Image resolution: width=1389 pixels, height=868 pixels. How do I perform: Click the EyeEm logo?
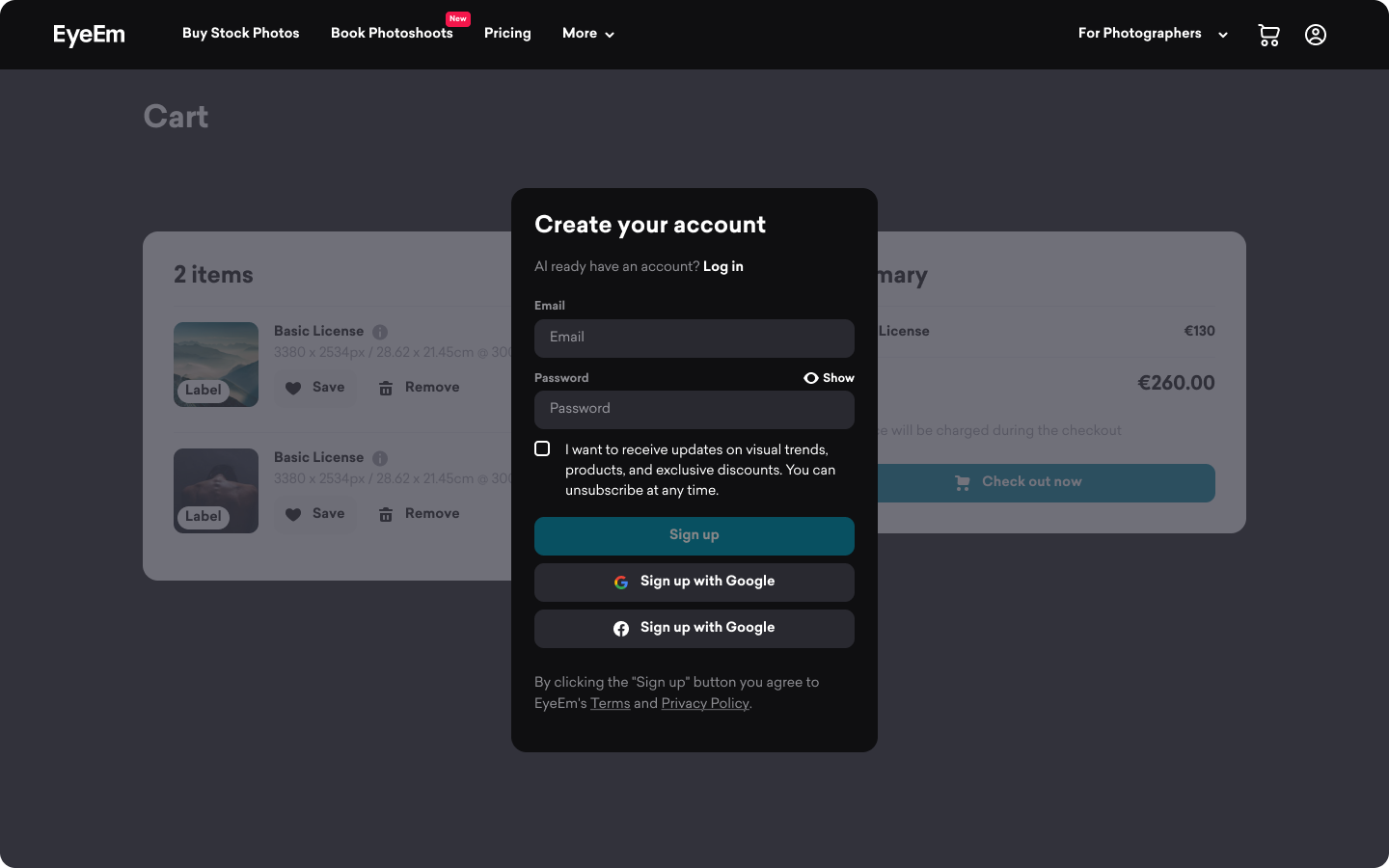tap(89, 35)
